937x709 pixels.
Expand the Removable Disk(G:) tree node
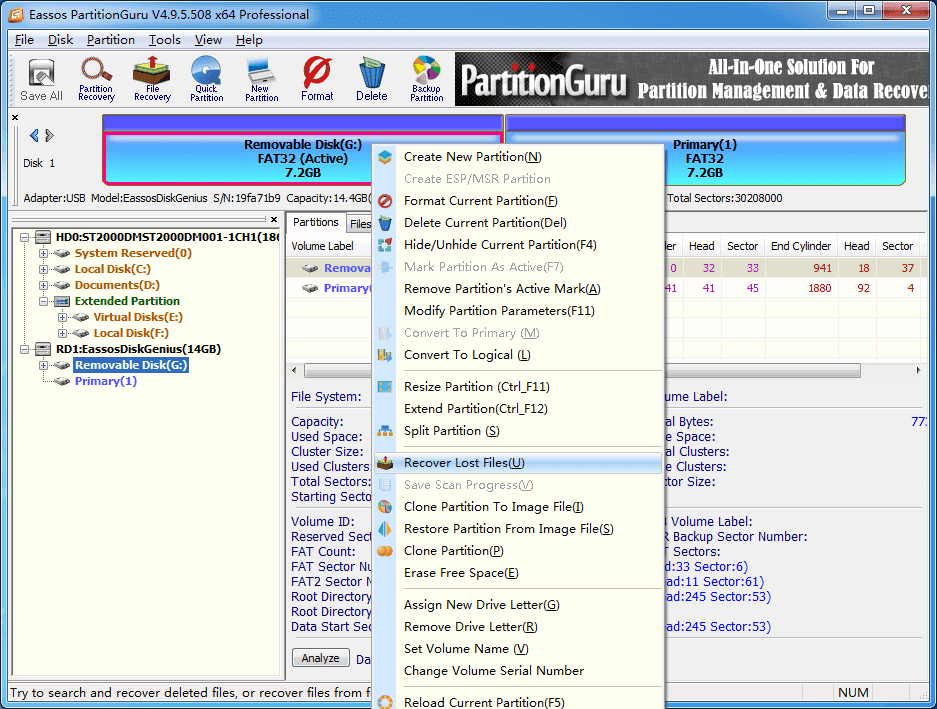point(43,365)
